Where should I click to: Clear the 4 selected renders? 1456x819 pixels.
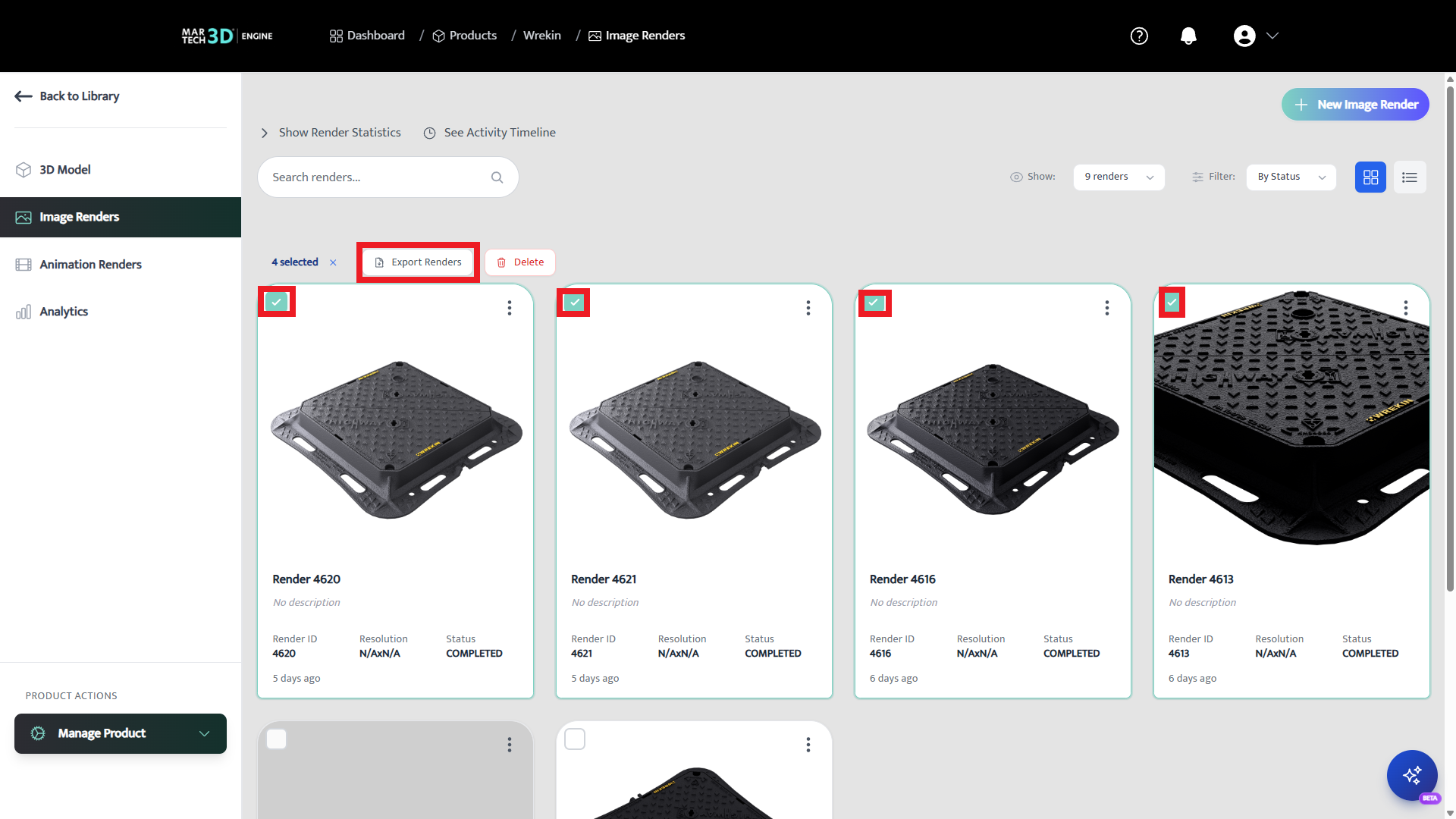pos(333,262)
